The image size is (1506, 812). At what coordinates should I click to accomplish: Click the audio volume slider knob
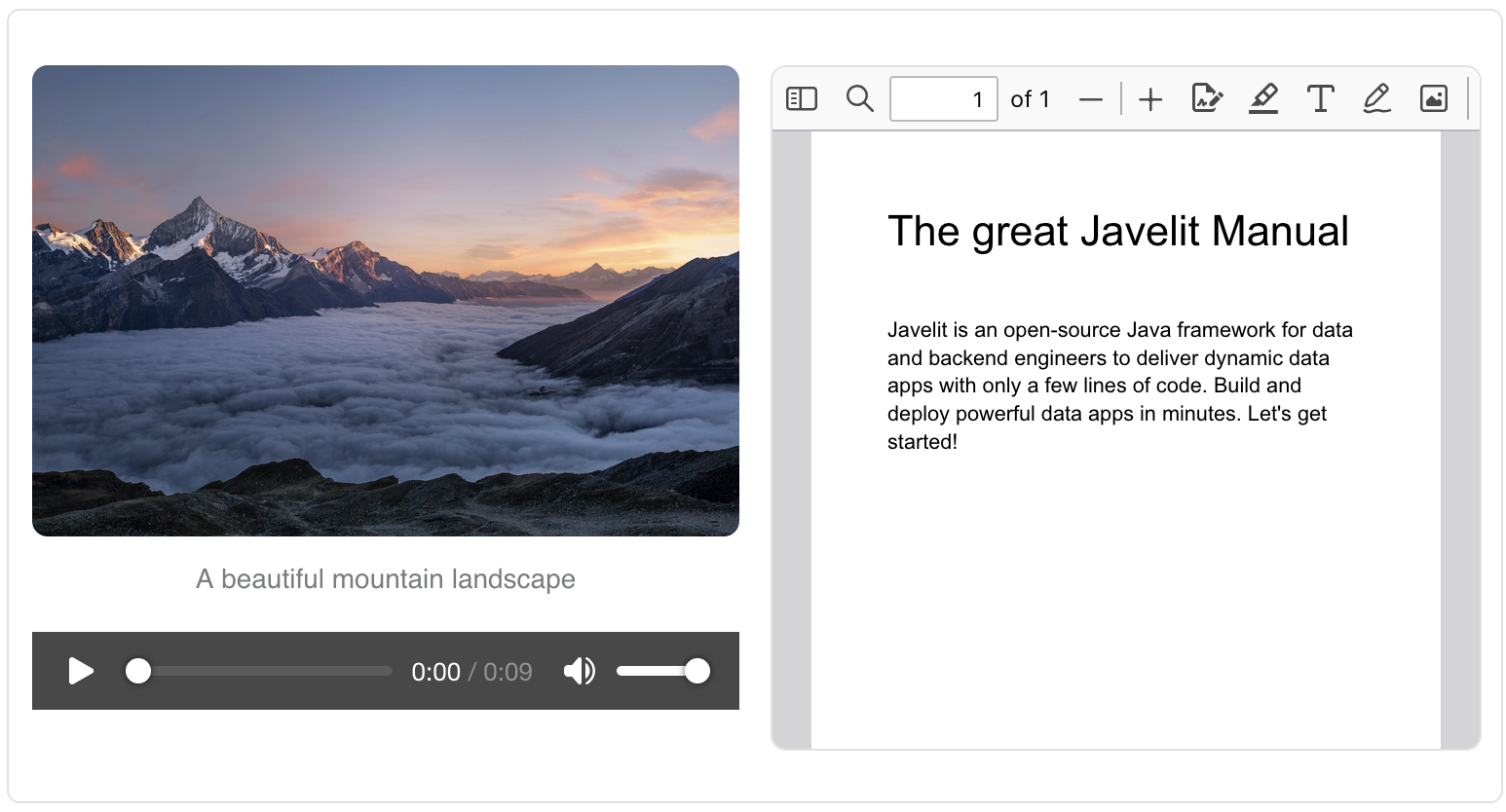(x=697, y=671)
